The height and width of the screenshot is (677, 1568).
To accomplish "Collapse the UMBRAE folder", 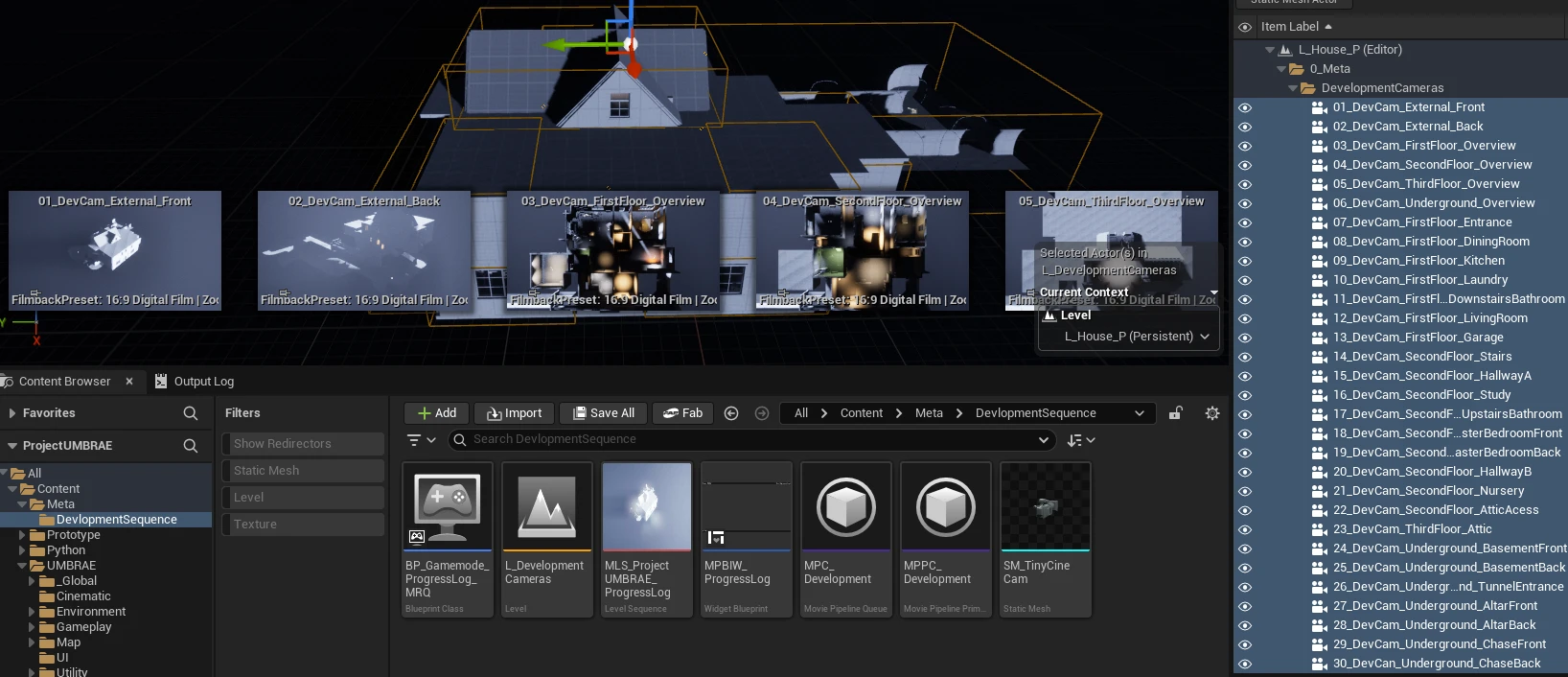I will point(23,566).
